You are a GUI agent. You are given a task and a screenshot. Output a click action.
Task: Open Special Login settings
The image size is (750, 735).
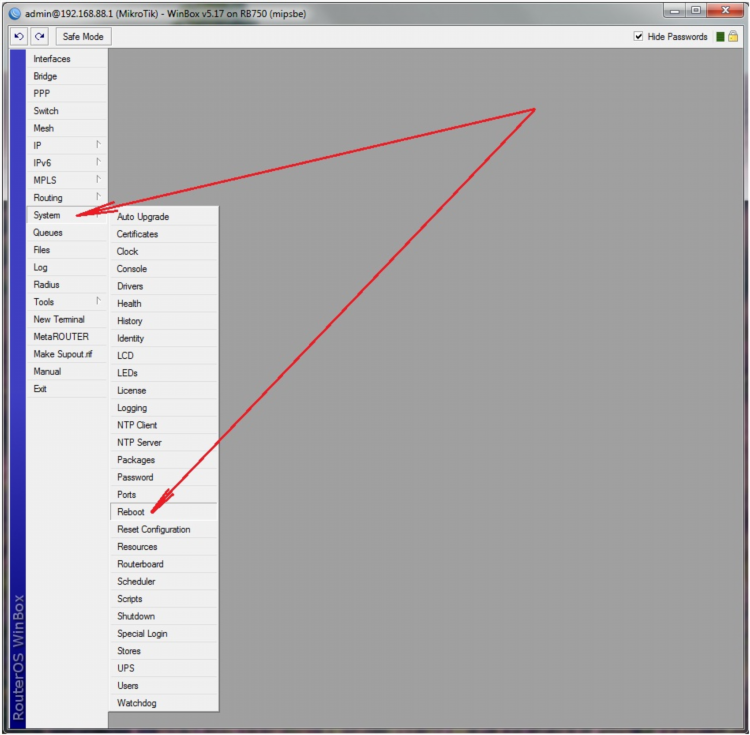164,634
